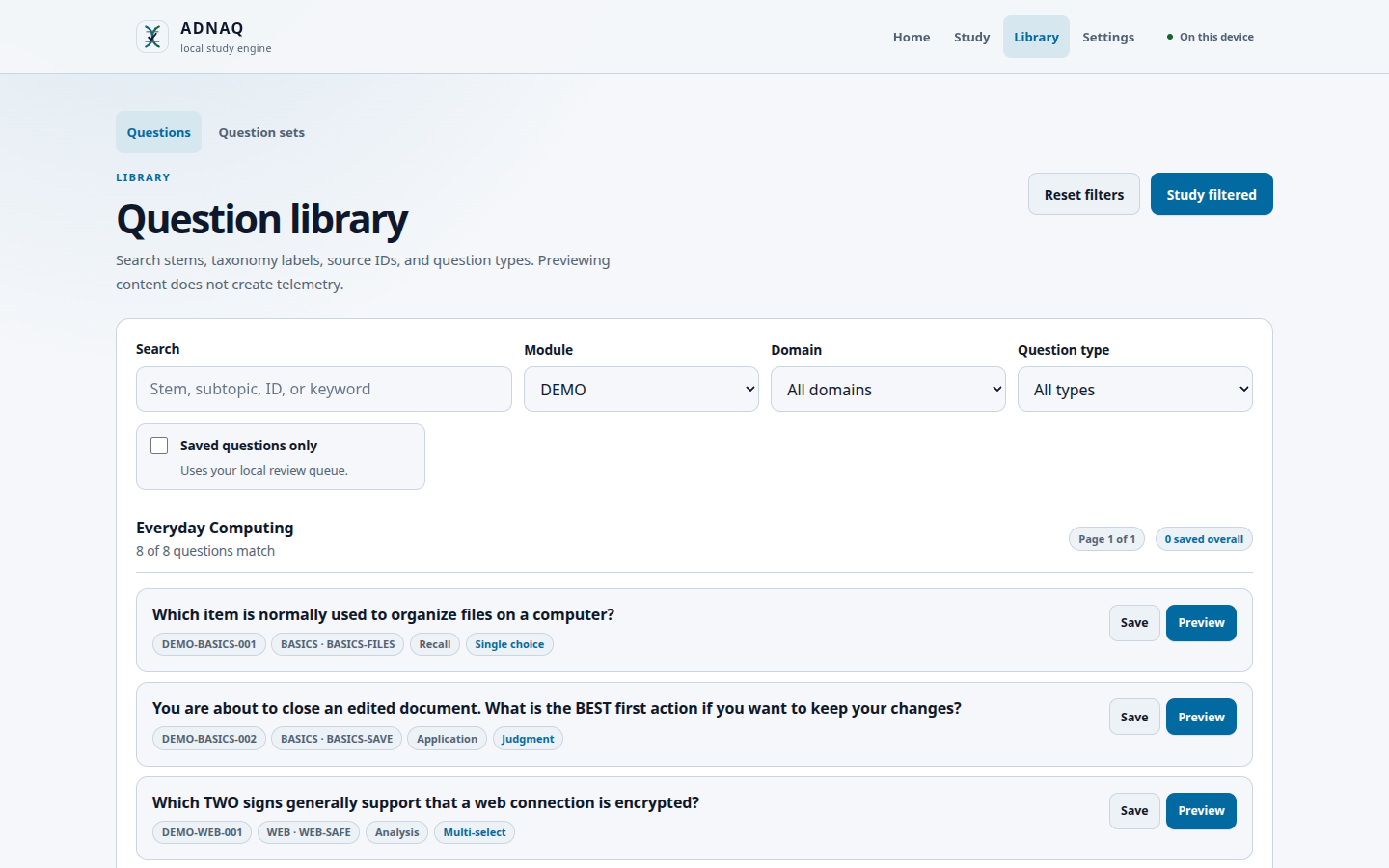
Task: Click the BASICS · BASICS-FILES tag
Action: (x=338, y=644)
